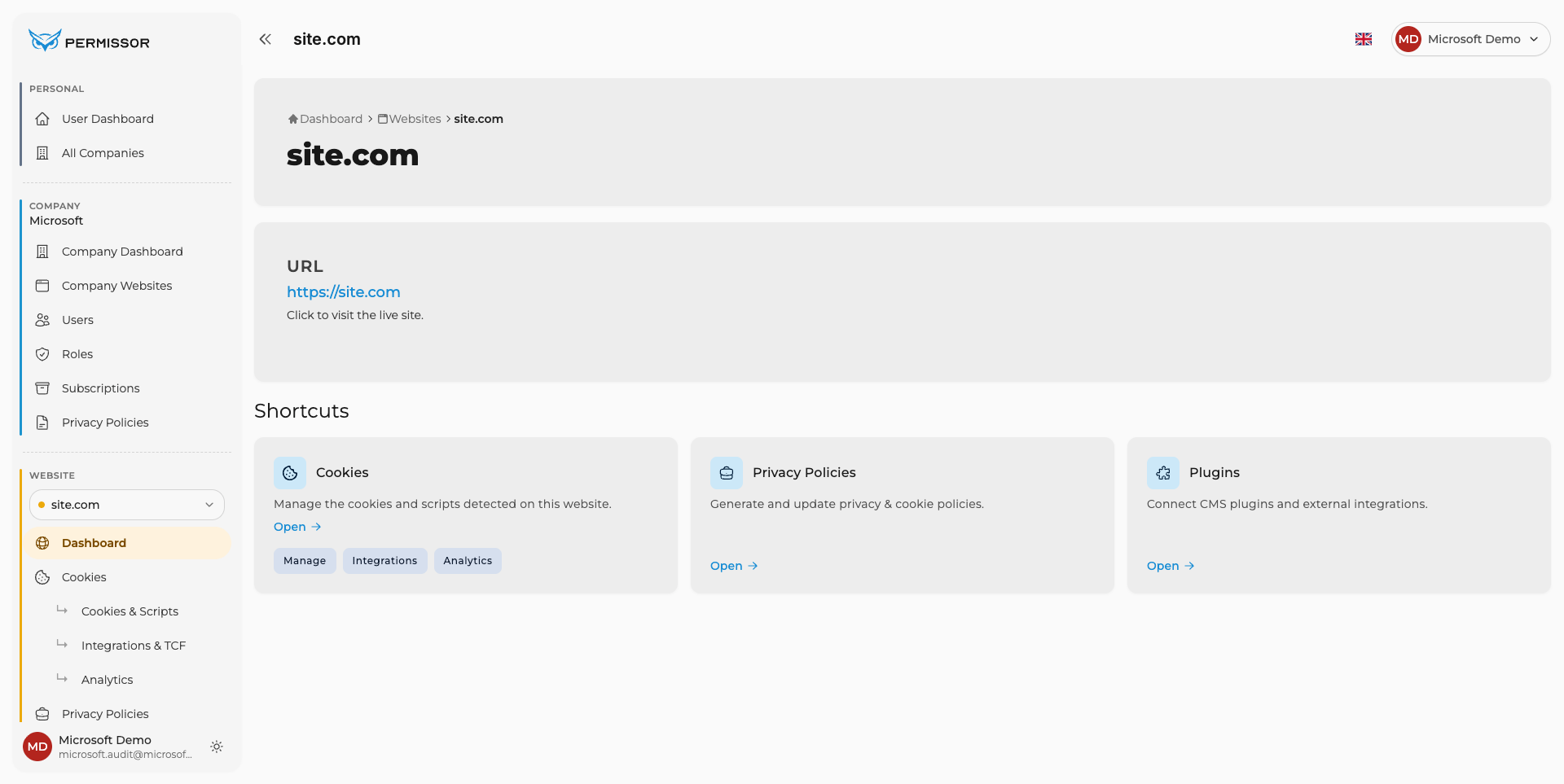This screenshot has width=1564, height=784.
Task: Click the MD avatar in the top bar
Action: tap(1408, 39)
